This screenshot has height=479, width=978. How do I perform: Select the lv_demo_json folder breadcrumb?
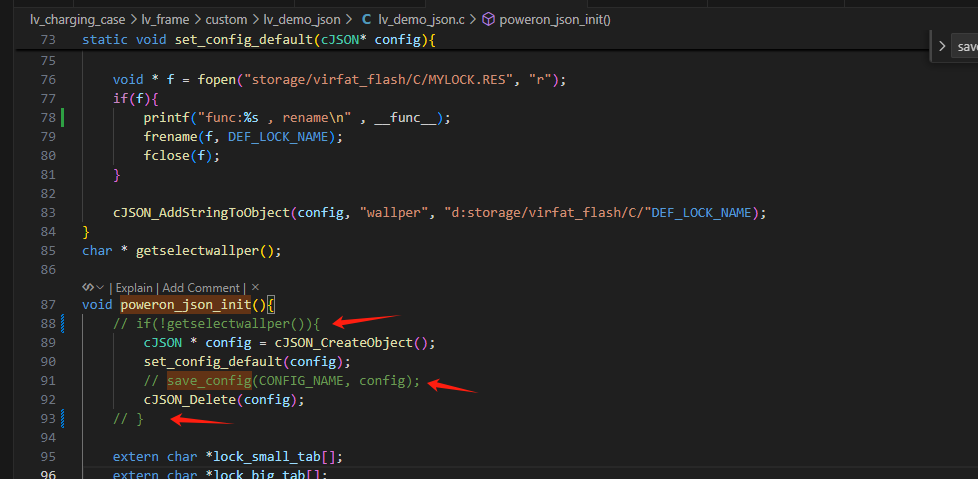[302, 19]
